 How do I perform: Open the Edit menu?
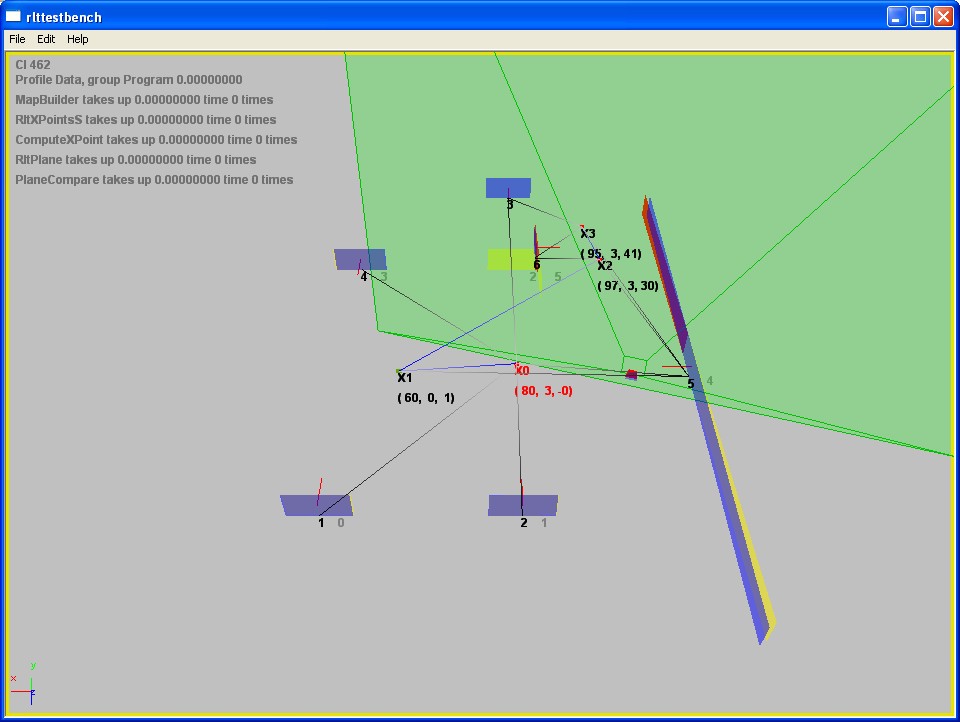point(46,39)
